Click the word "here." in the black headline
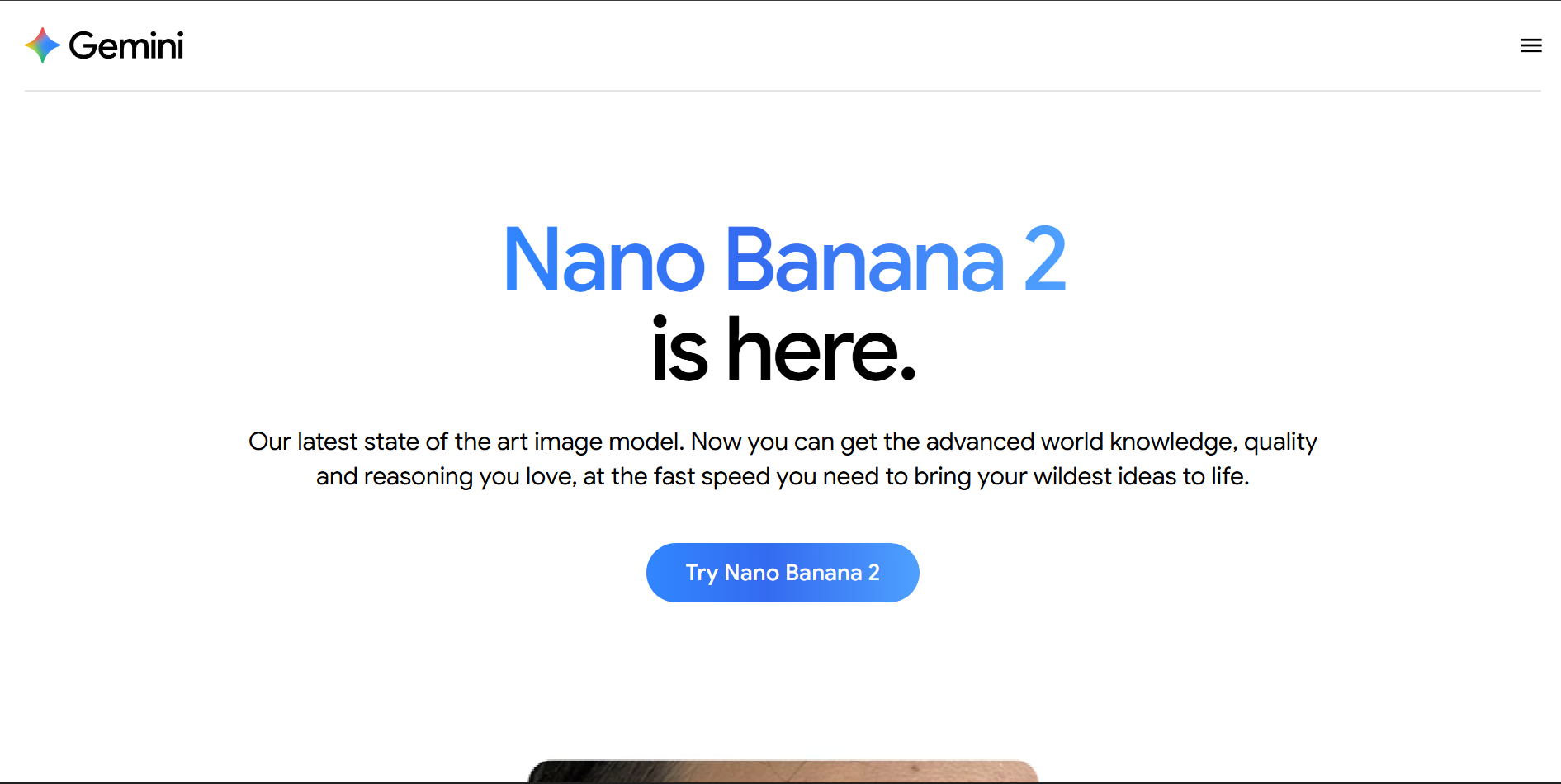The height and width of the screenshot is (784, 1561). pos(821,352)
